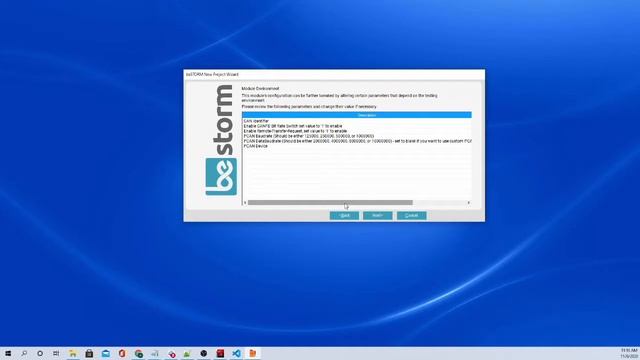Open the Windows Start menu
The image size is (640, 360).
point(8,353)
